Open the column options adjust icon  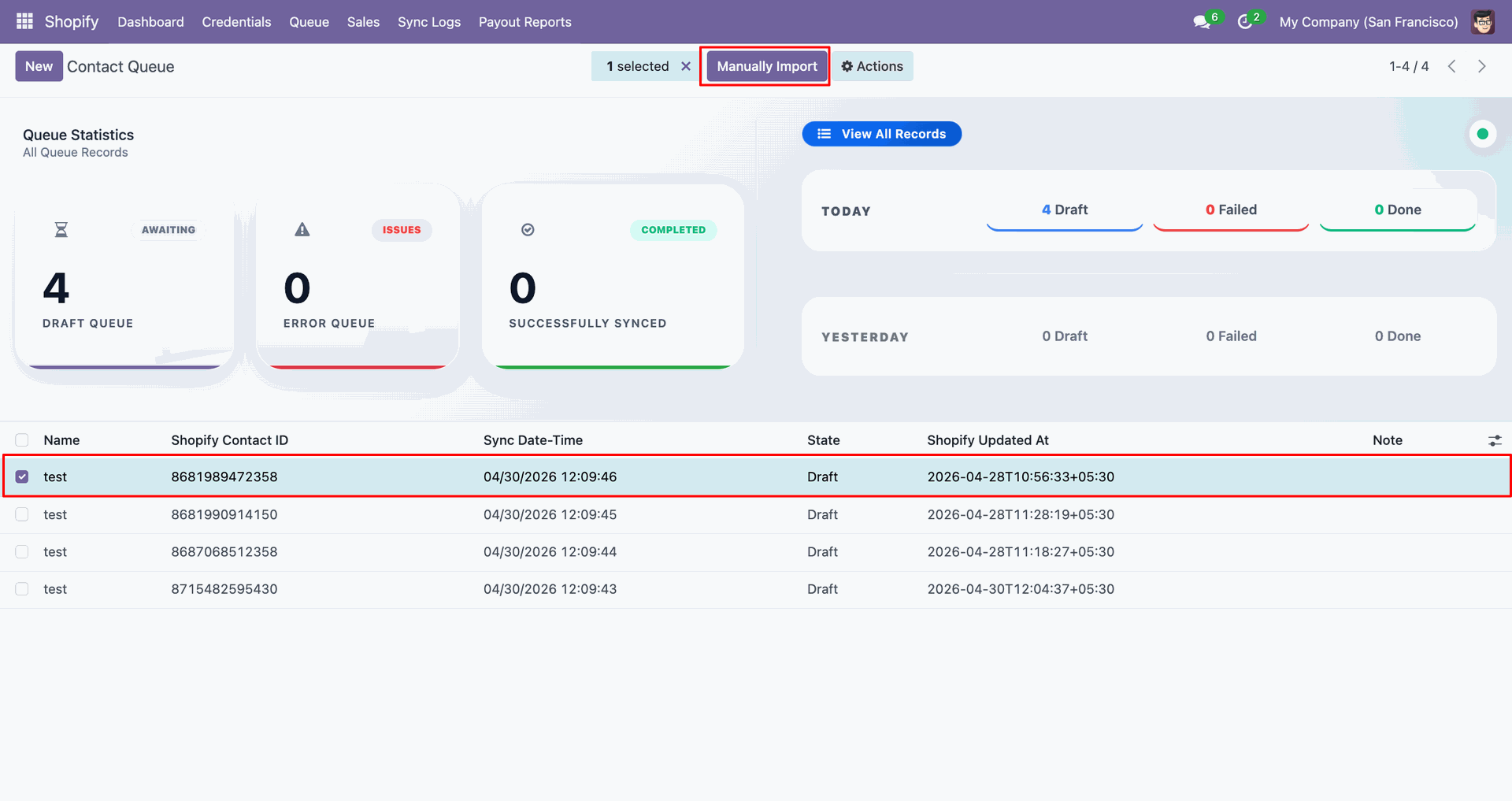1495,440
